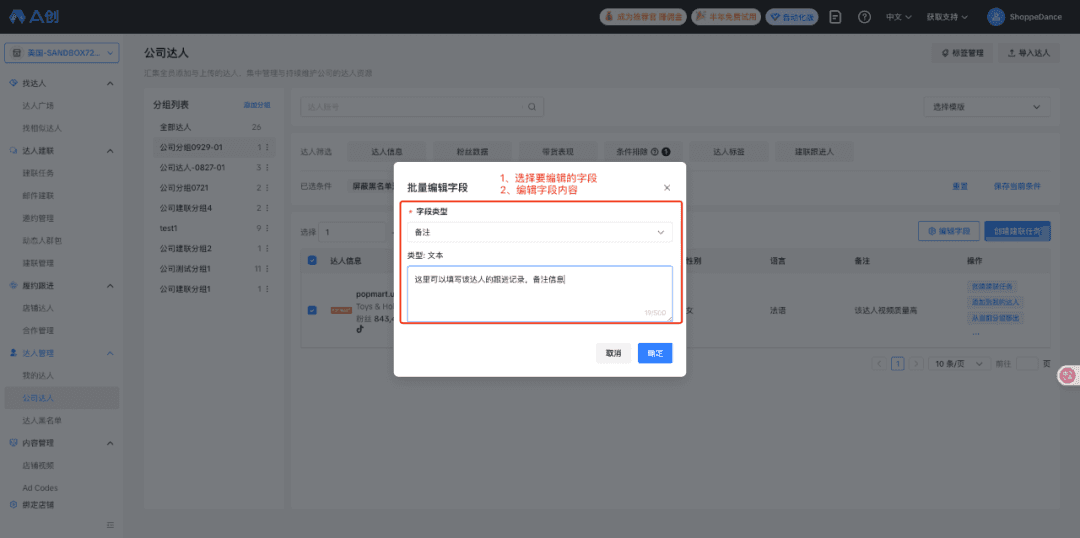The image size is (1080, 538).
Task: Click the 导入达人 upload button
Action: [x=1028, y=53]
